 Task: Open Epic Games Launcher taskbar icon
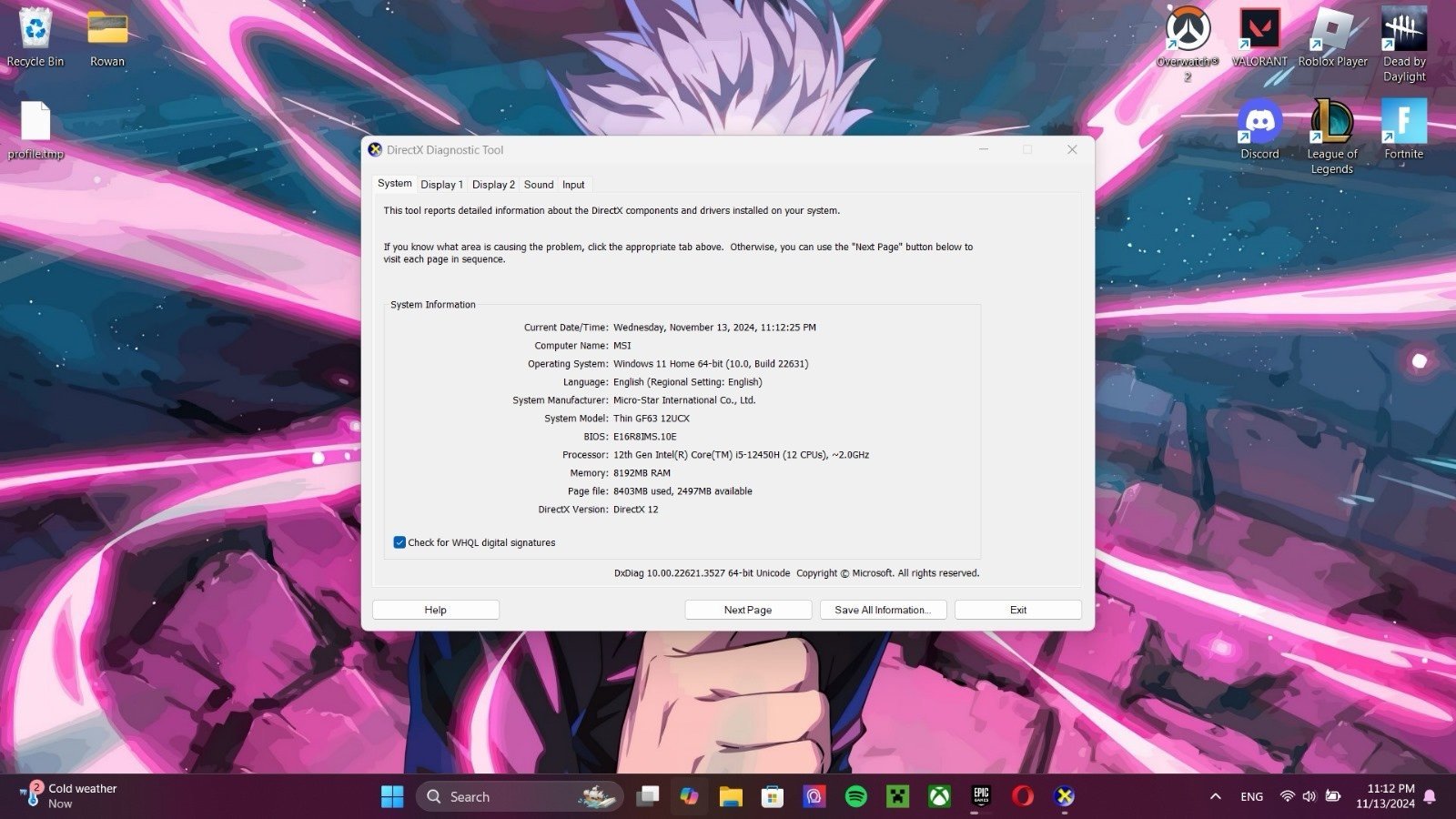coord(981,796)
